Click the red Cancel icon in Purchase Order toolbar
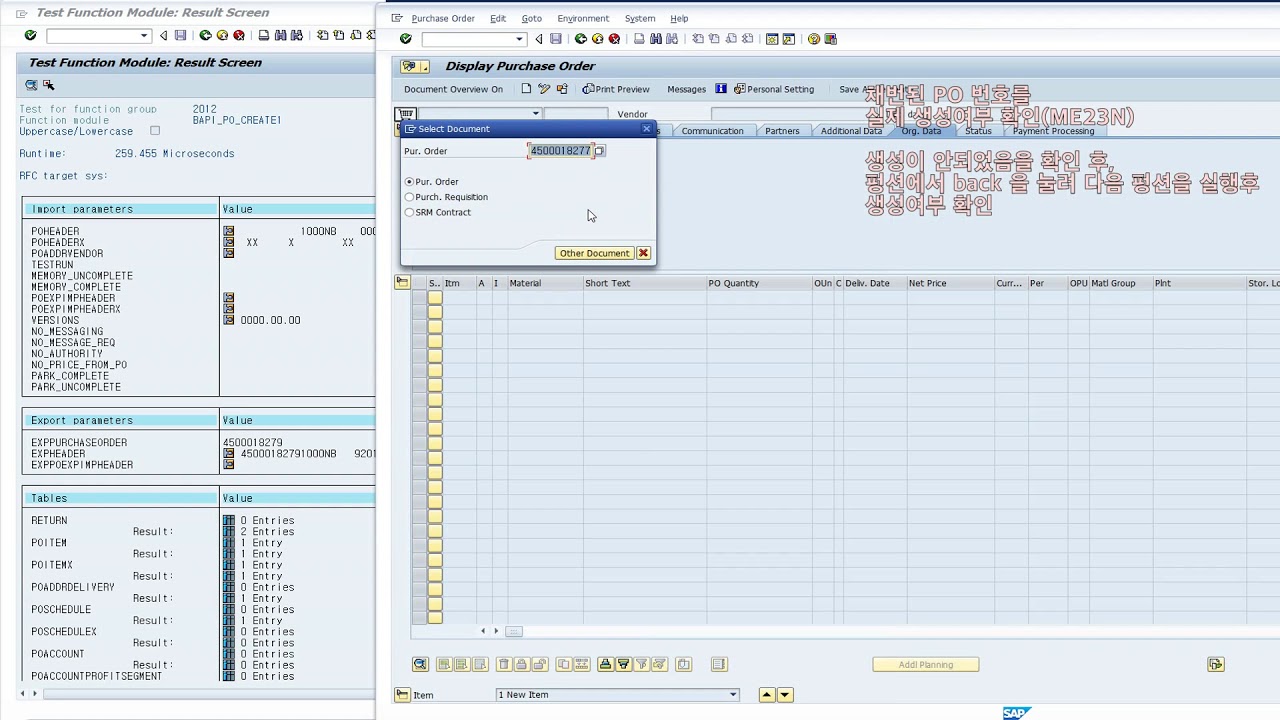 [614, 39]
